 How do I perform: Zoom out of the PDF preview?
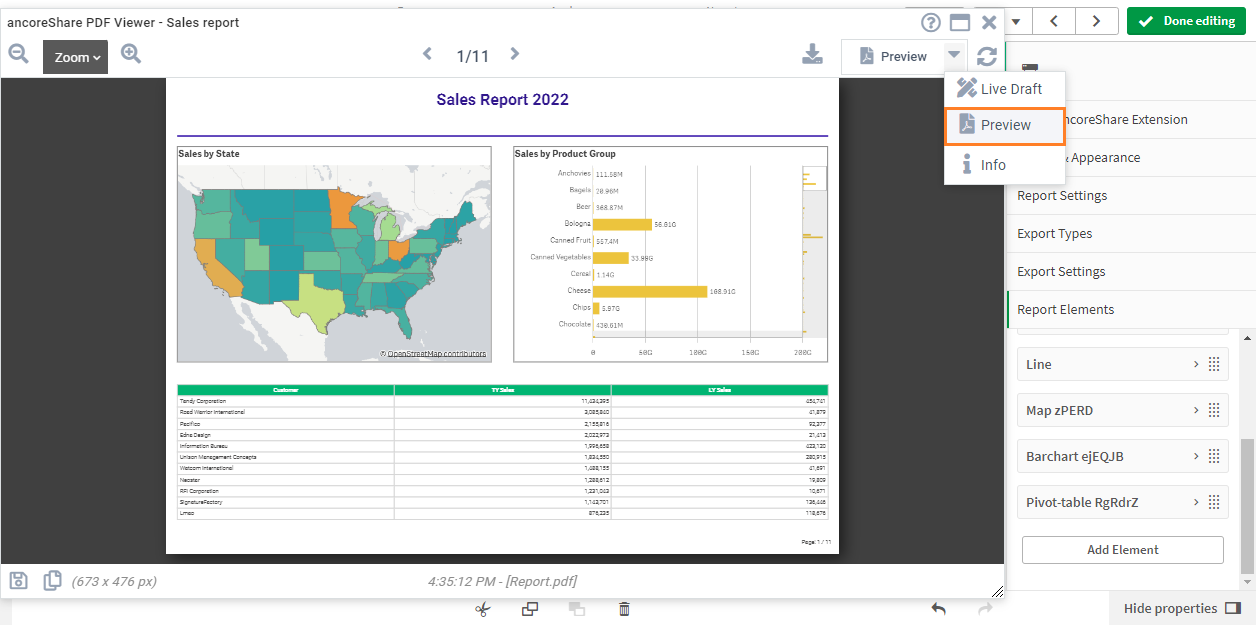pyautogui.click(x=18, y=54)
